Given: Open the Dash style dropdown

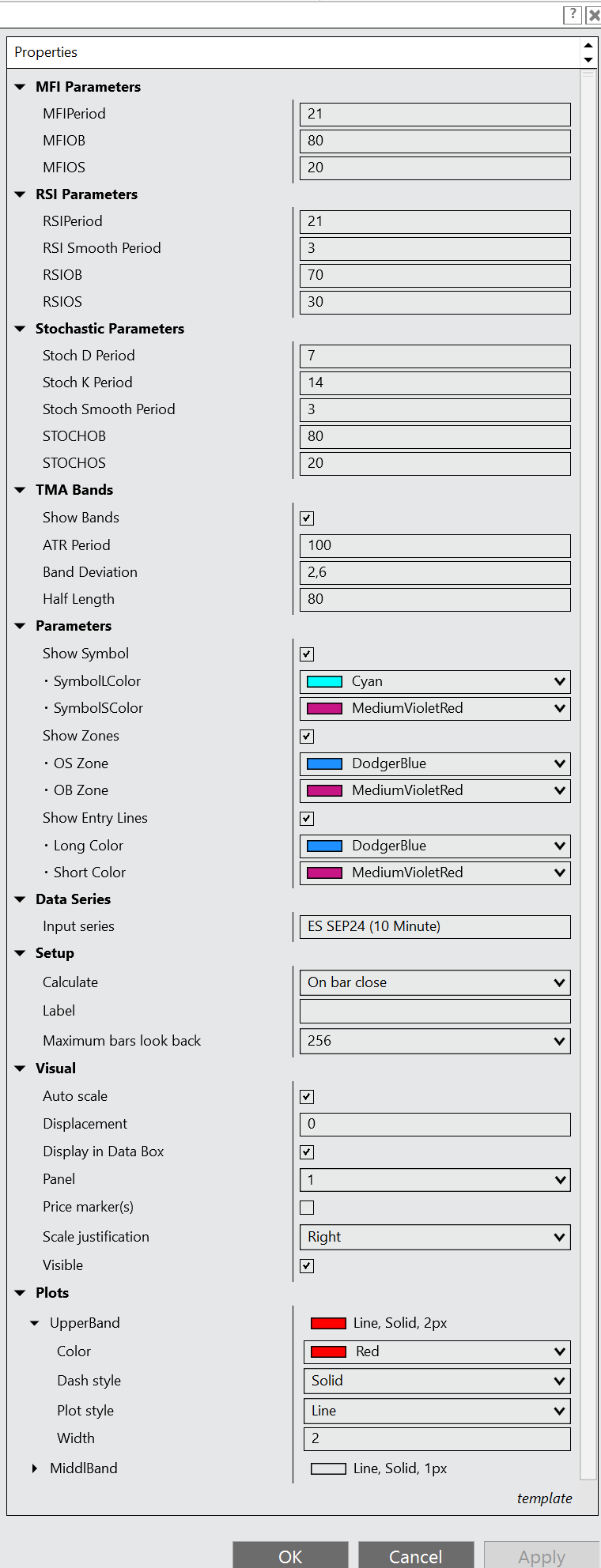Looking at the screenshot, I should (x=437, y=1381).
